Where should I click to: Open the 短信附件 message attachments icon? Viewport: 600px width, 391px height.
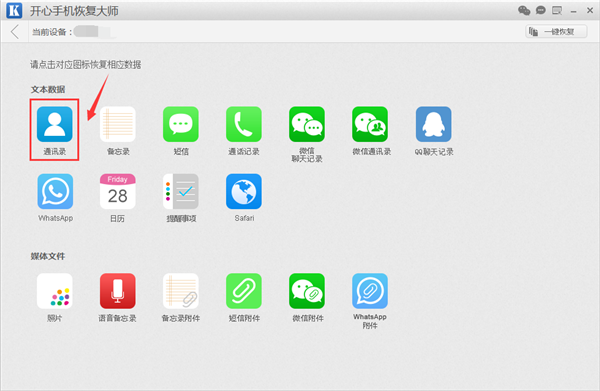244,291
